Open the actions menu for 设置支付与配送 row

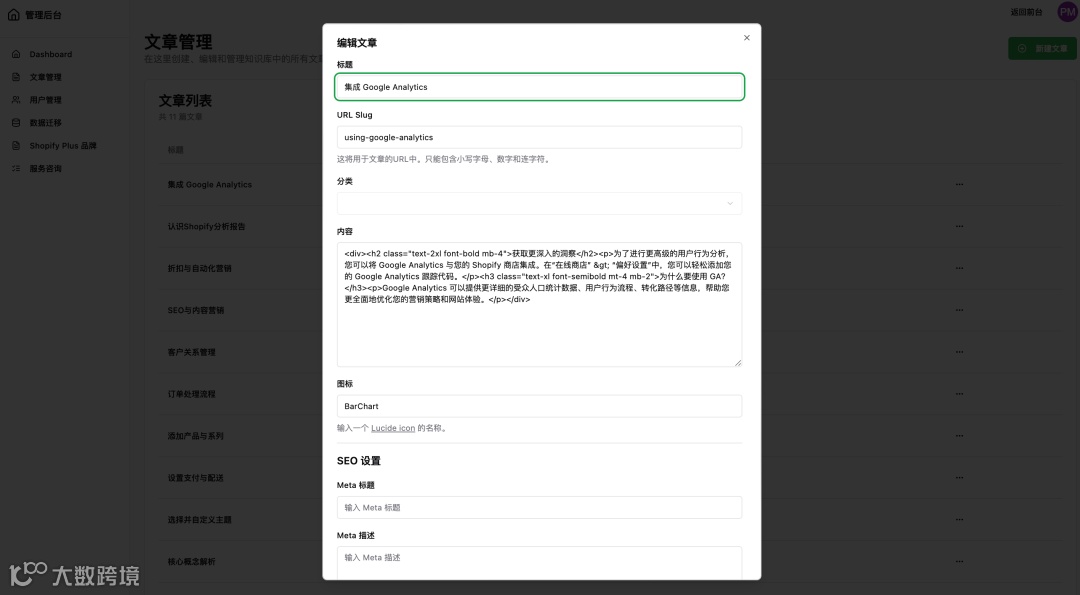[x=959, y=478]
